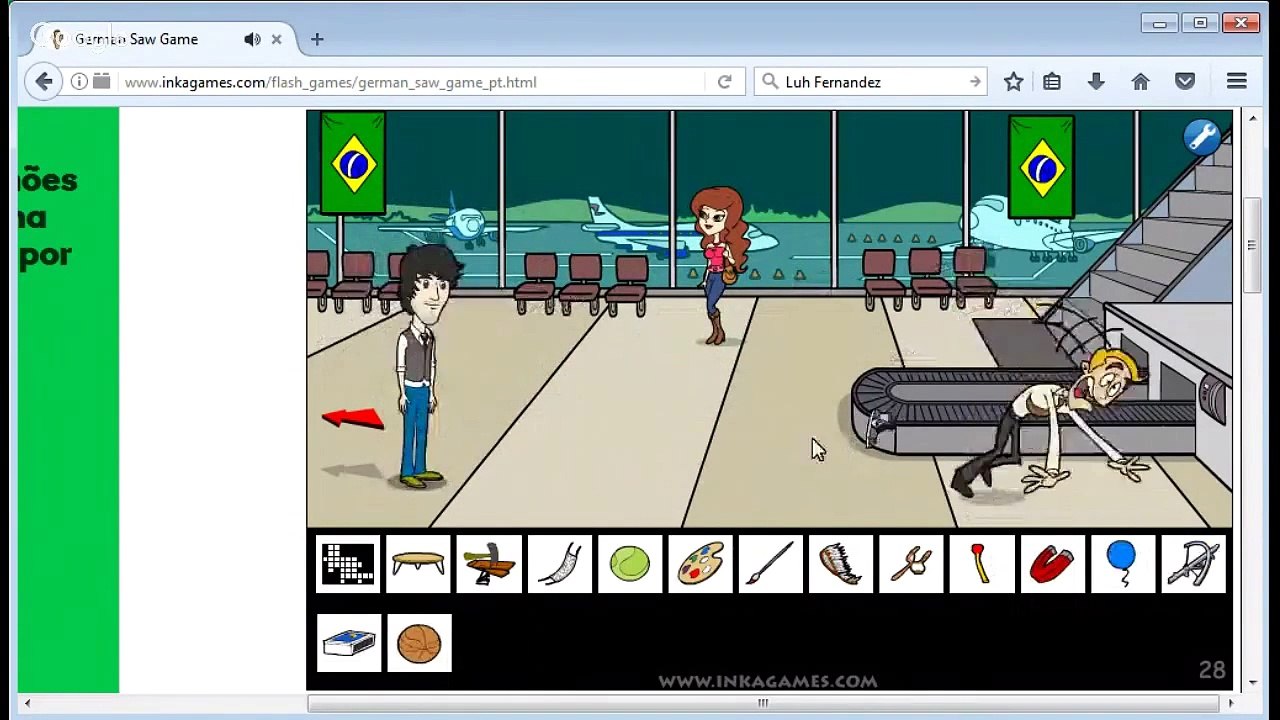Click the scroll-right arrow of the page

(1231, 703)
